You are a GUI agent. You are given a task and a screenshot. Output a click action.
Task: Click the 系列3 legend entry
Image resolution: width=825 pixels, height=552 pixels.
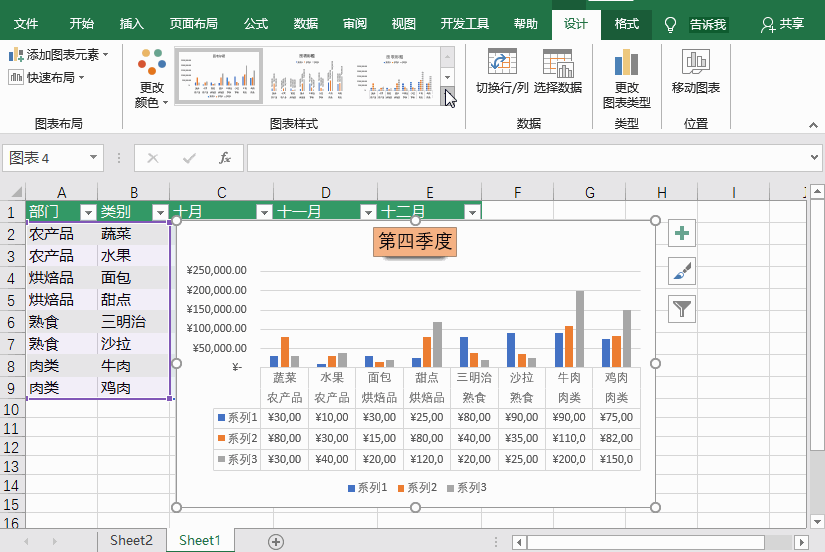pyautogui.click(x=467, y=488)
